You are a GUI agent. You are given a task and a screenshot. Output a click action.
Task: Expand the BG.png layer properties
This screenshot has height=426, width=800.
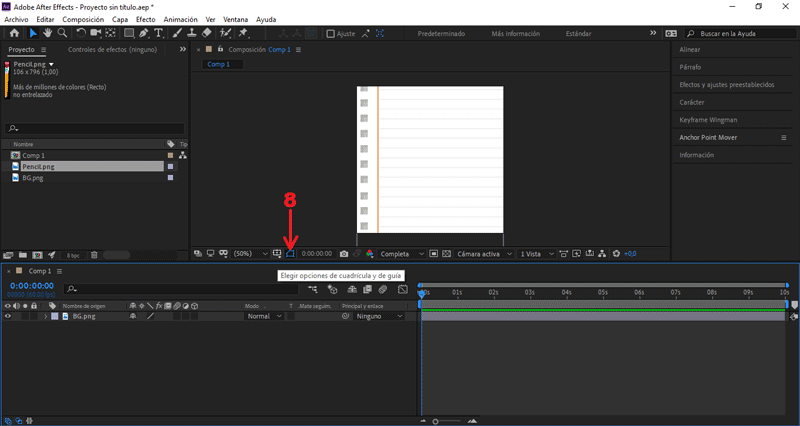[x=45, y=316]
